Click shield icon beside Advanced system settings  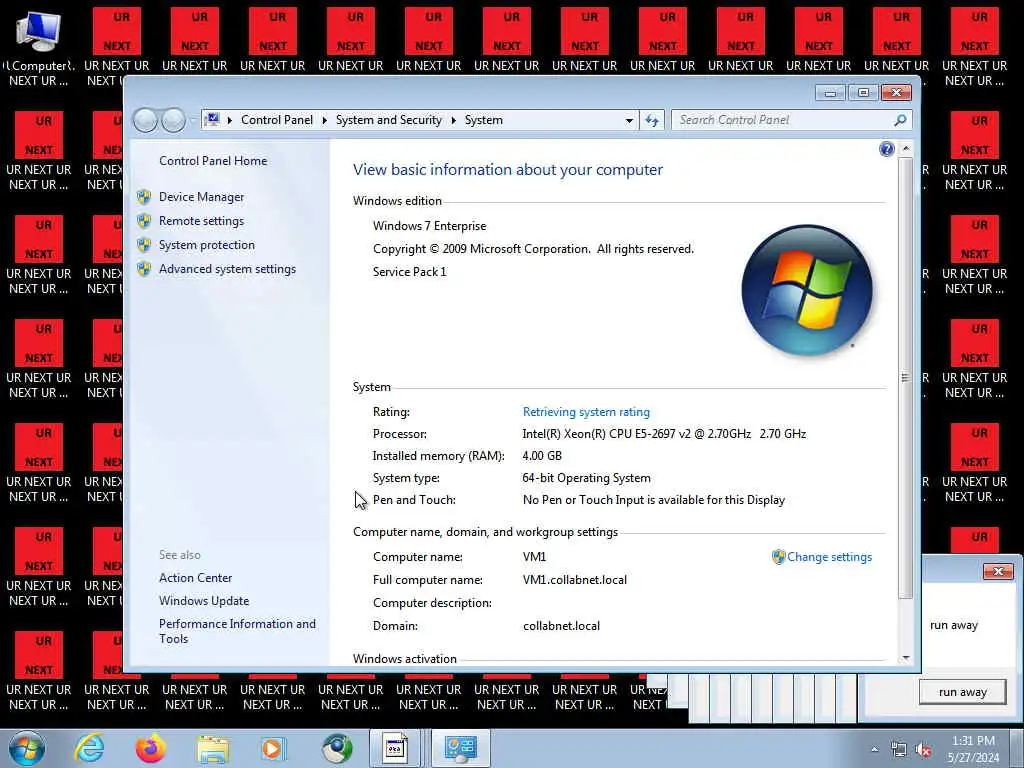click(144, 269)
